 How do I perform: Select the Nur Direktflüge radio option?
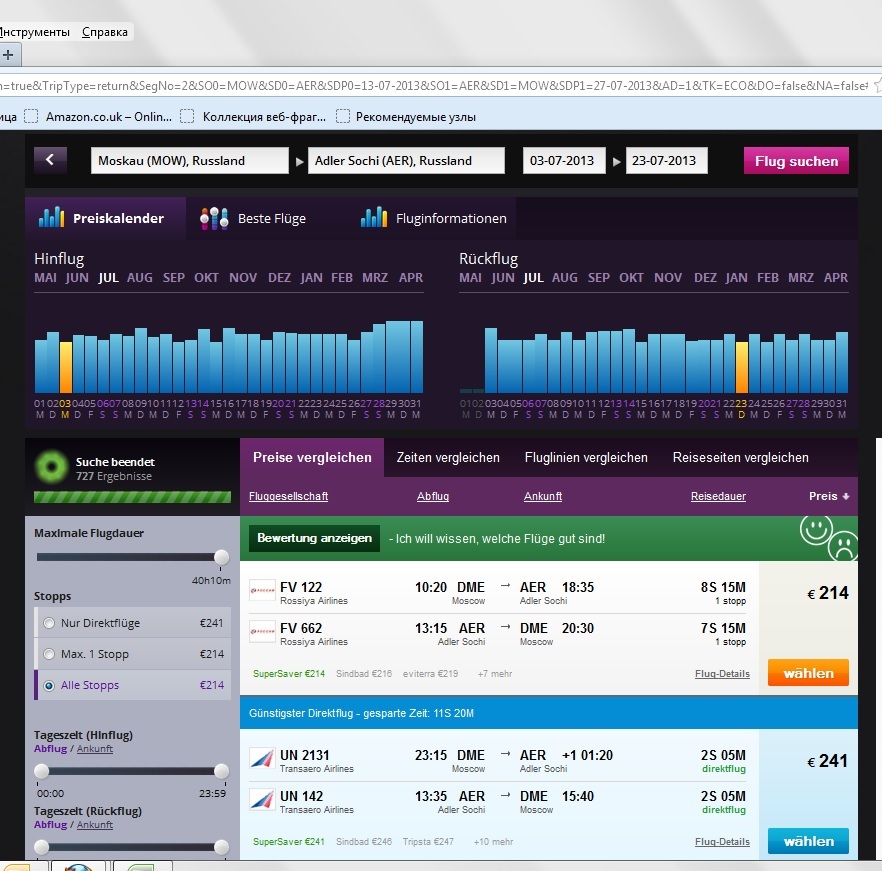(x=49, y=623)
